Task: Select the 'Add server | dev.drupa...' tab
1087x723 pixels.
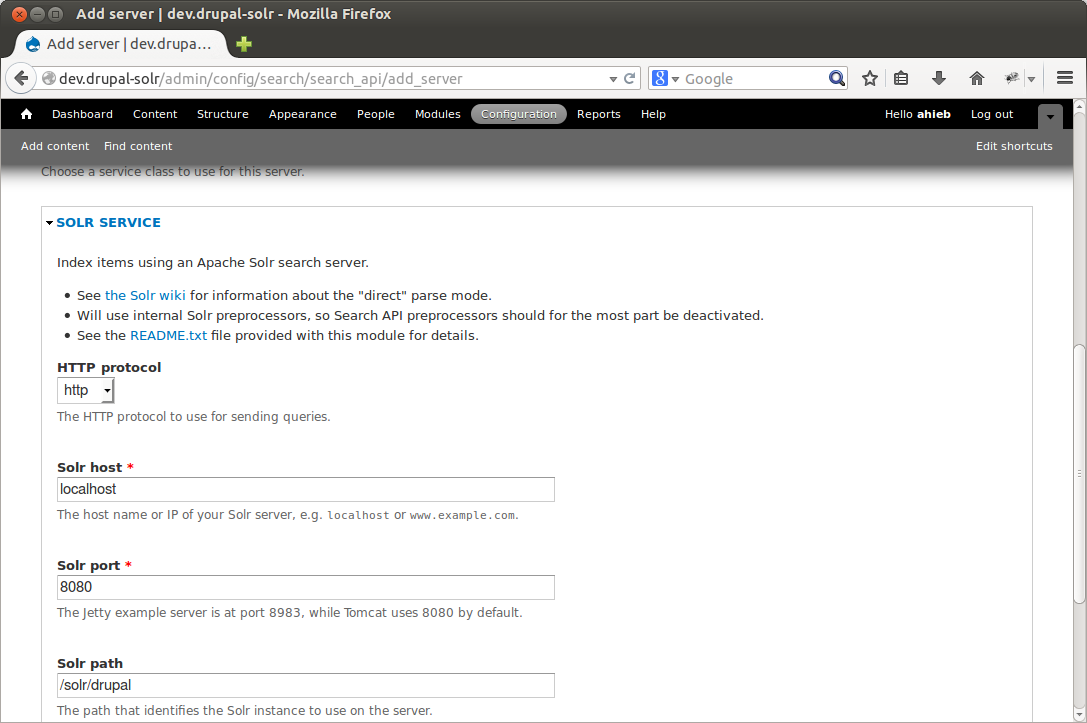Action: (x=121, y=44)
